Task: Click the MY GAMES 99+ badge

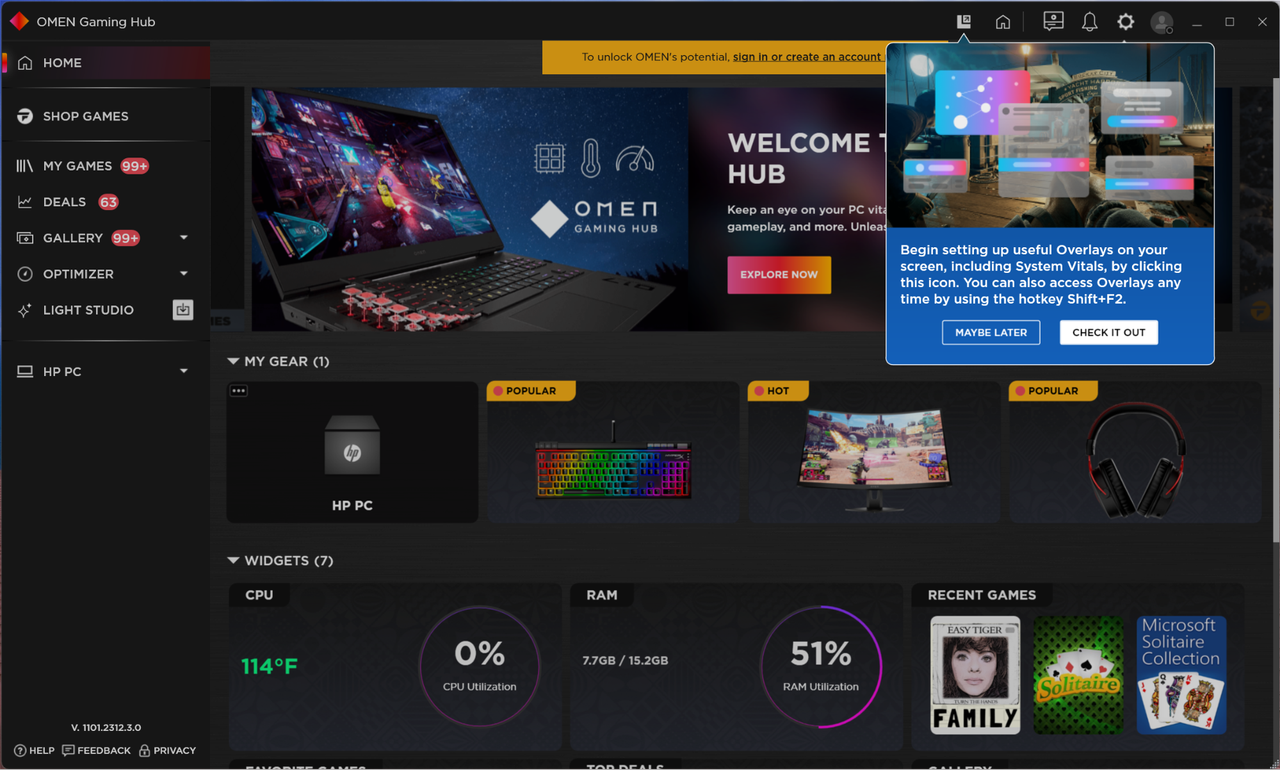Action: tap(134, 166)
